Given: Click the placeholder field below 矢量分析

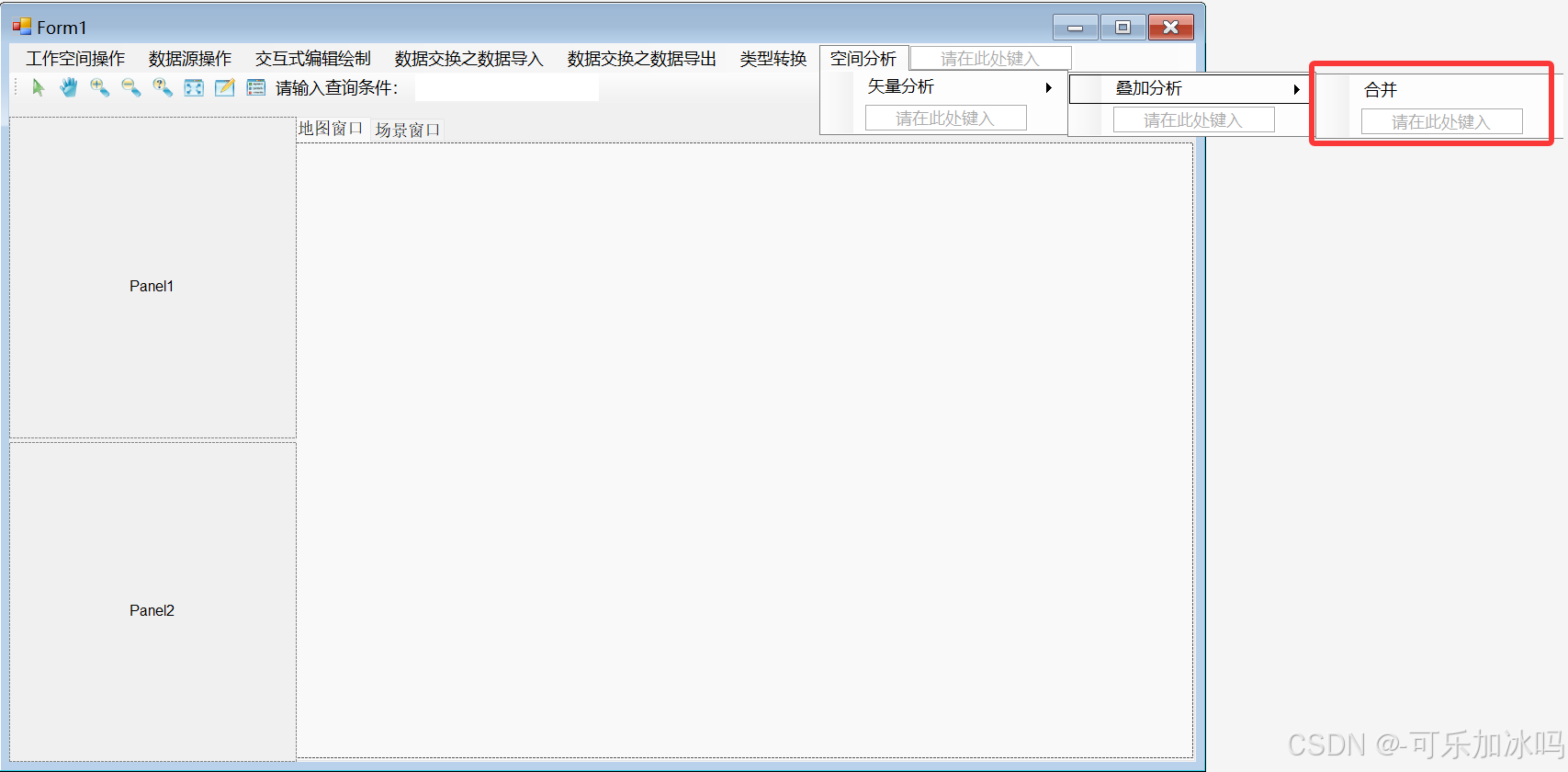Looking at the screenshot, I should 945,119.
